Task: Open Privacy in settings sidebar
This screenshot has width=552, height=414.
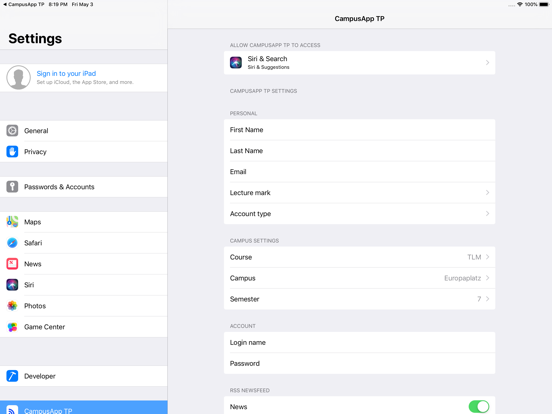Action: tap(83, 152)
